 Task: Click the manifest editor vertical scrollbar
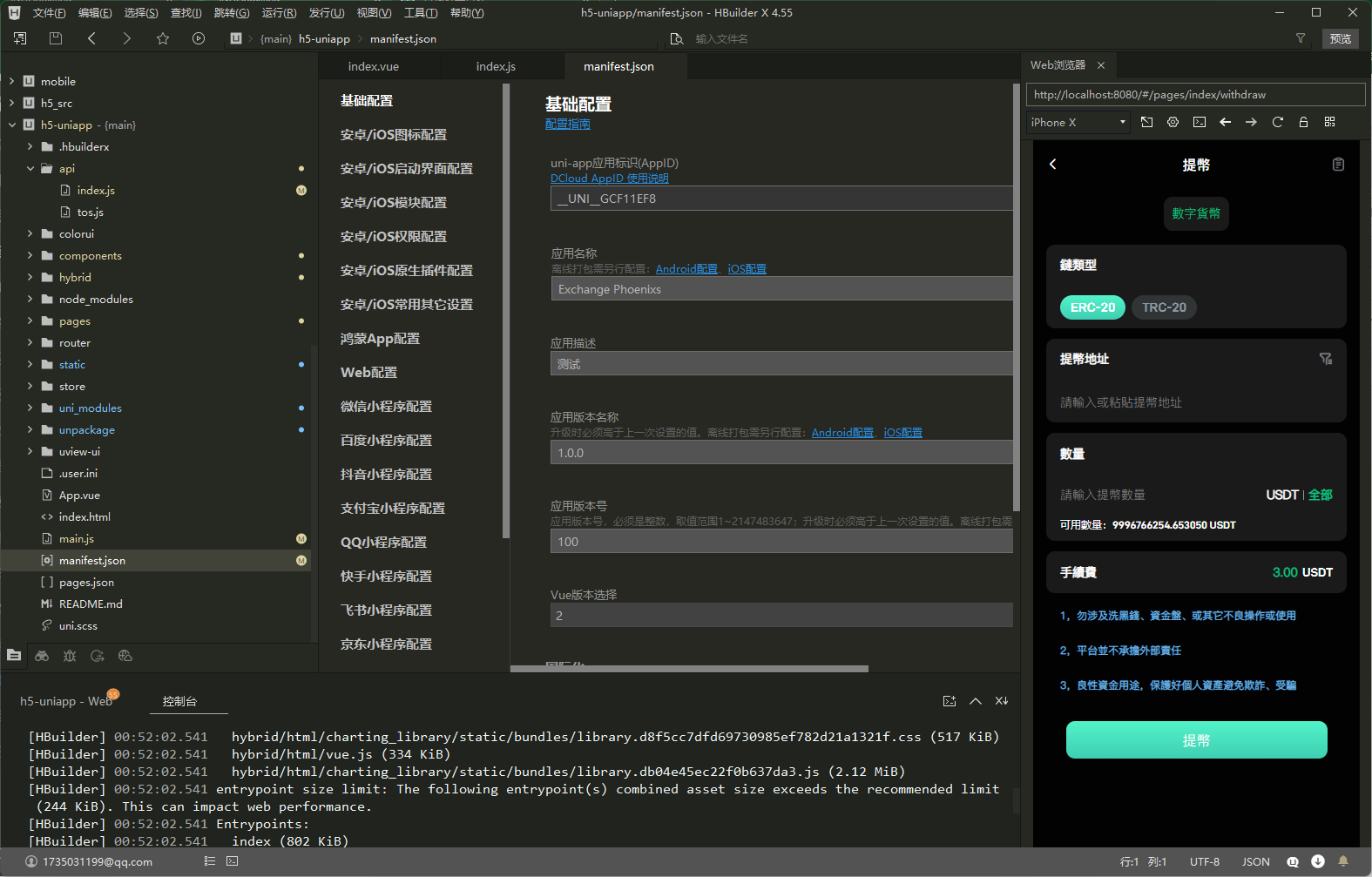1016,297
